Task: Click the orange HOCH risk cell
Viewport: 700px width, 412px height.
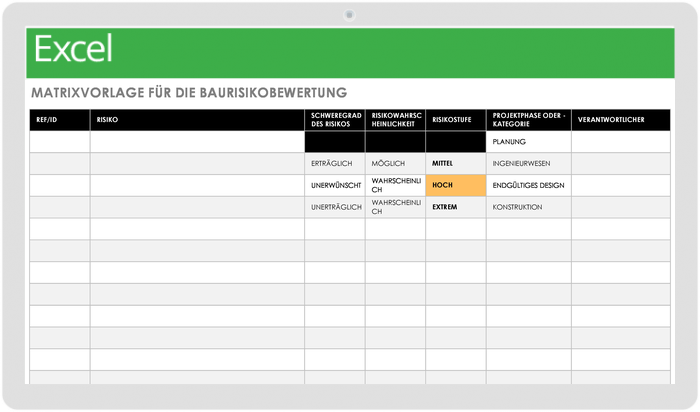Action: pos(456,186)
